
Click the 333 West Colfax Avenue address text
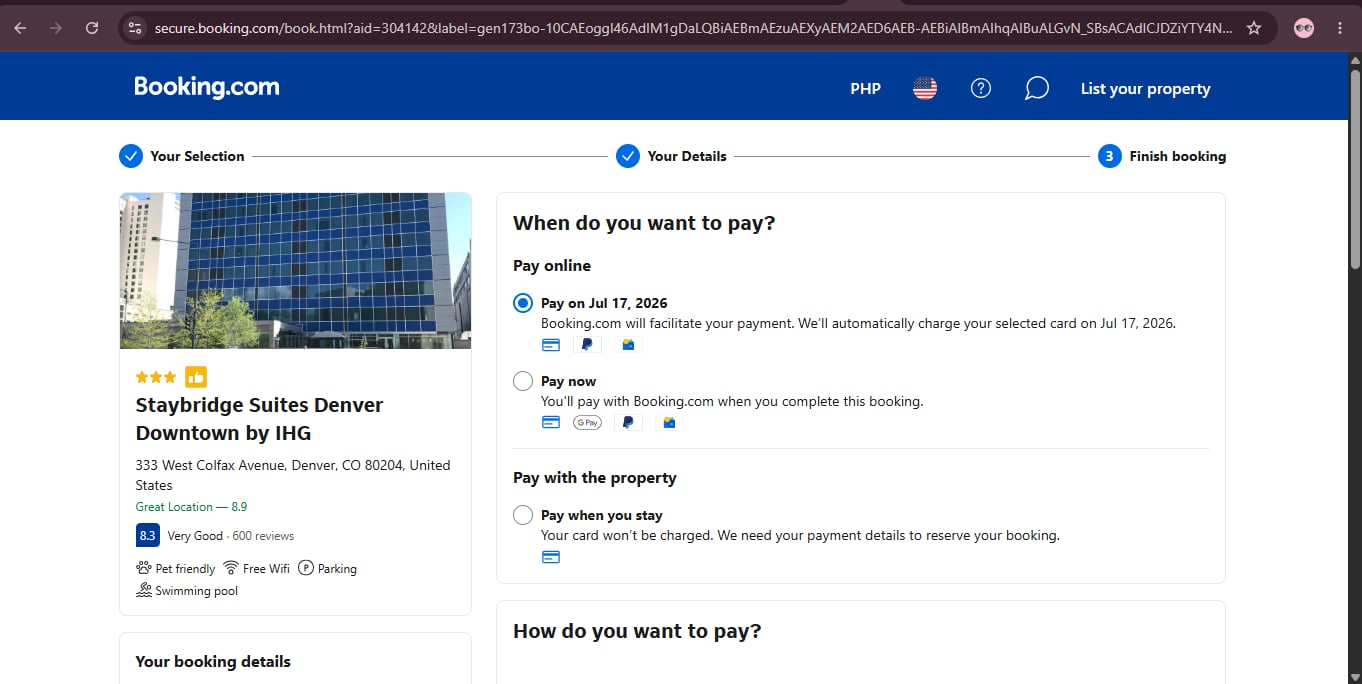293,475
